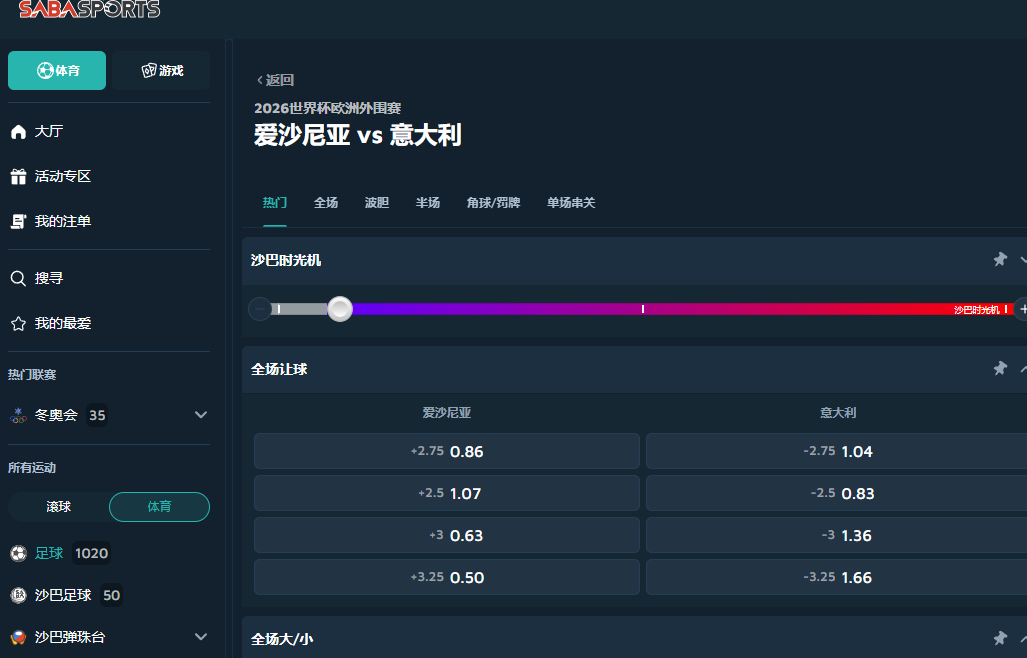Viewport: 1027px width, 658px height.
Task: Click the home icon next to 大厅
Action: click(x=18, y=132)
